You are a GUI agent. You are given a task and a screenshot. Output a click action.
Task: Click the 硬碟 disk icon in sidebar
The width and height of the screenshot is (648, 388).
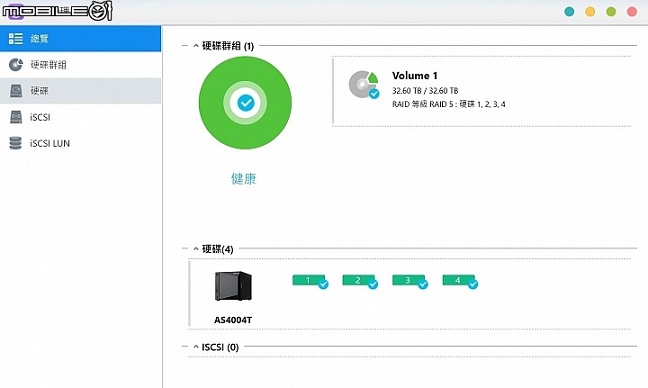(16, 90)
